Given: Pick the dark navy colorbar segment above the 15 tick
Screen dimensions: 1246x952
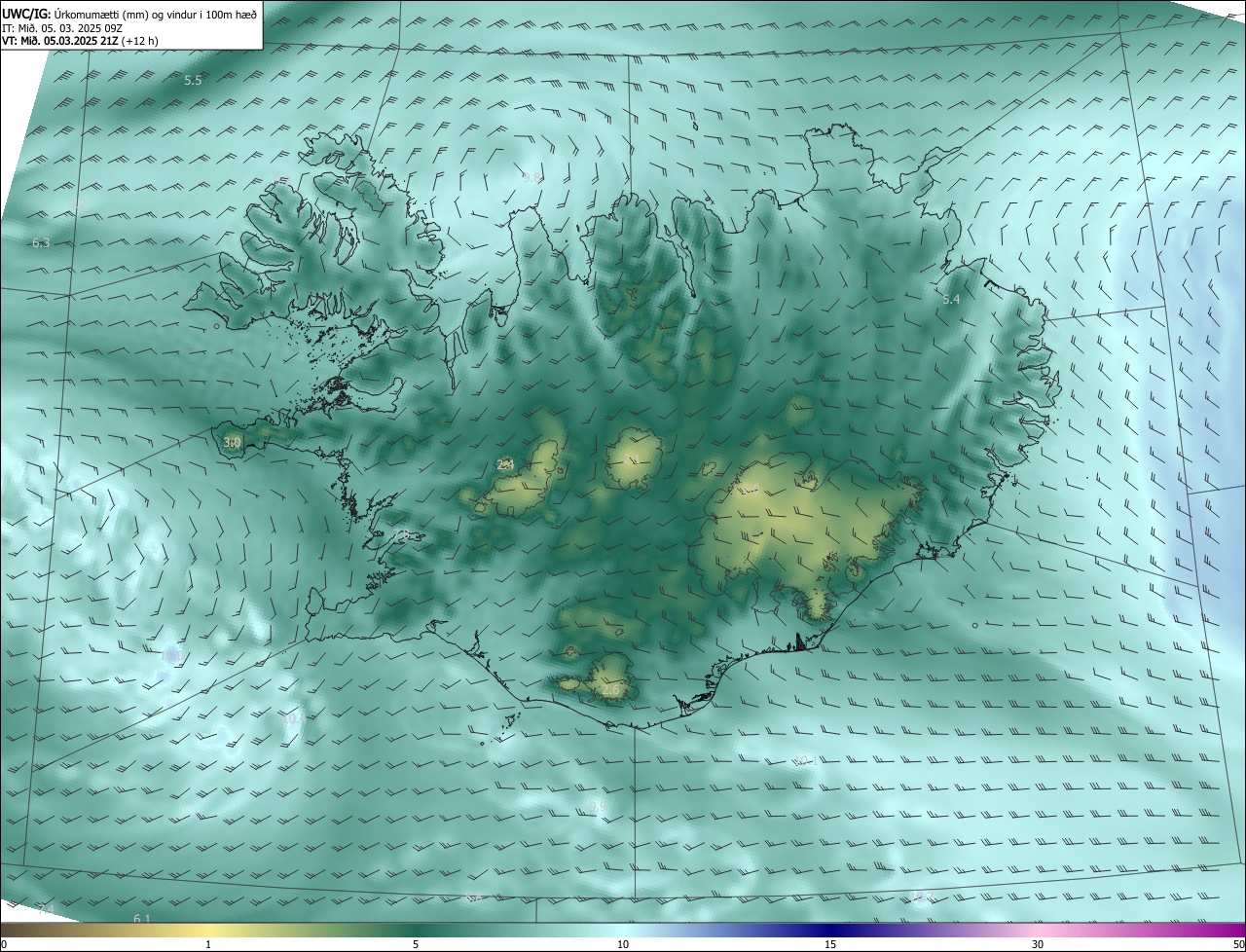Looking at the screenshot, I should [830, 930].
